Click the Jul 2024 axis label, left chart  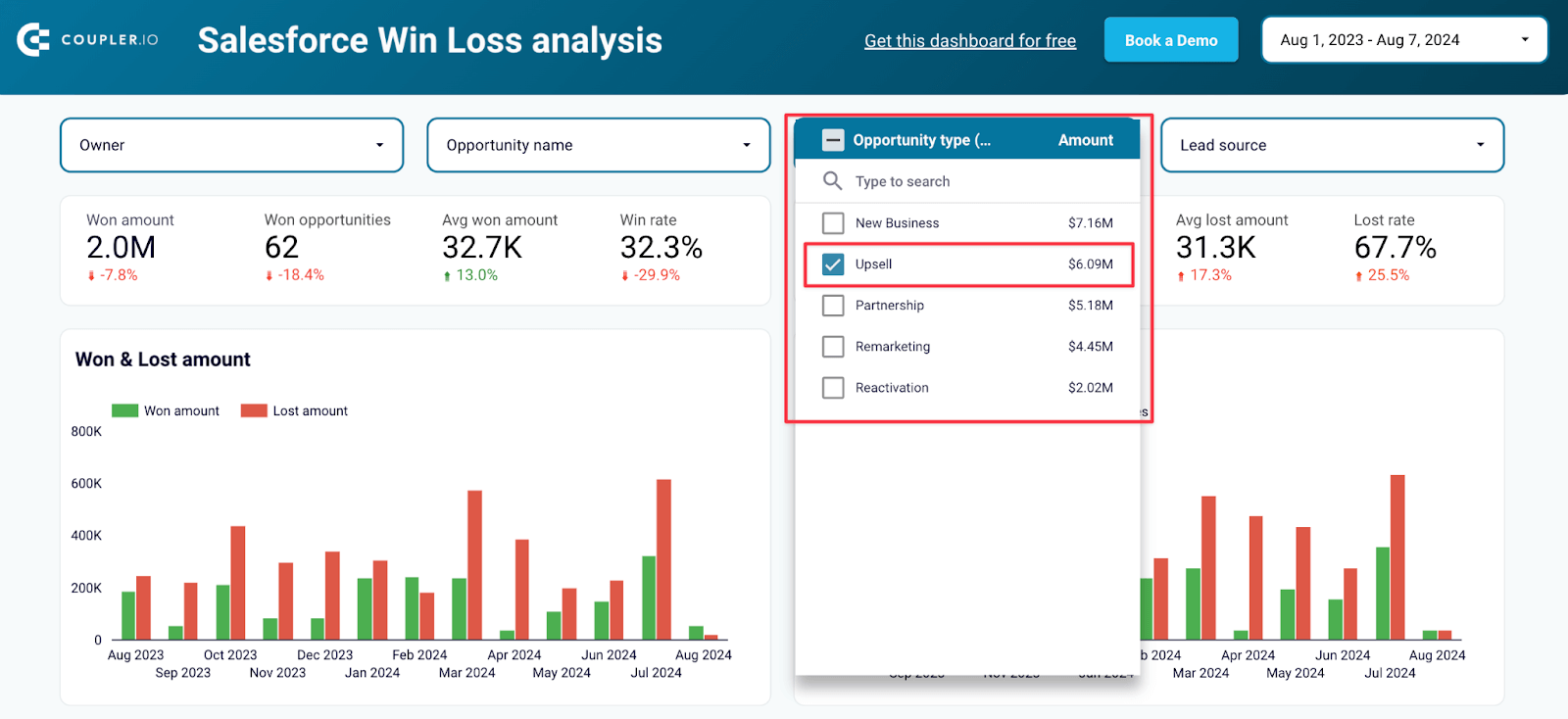(x=657, y=673)
